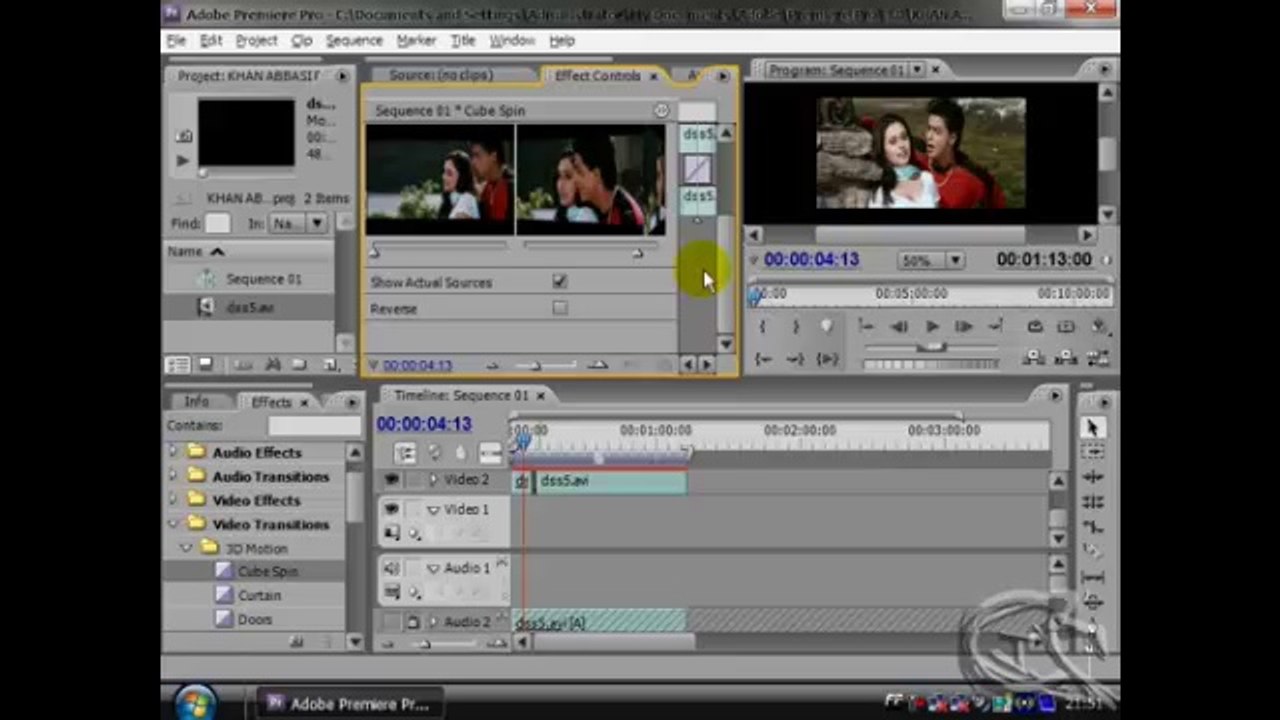Viewport: 1280px width, 720px height.
Task: Click the Windows Start button
Action: pos(195,701)
